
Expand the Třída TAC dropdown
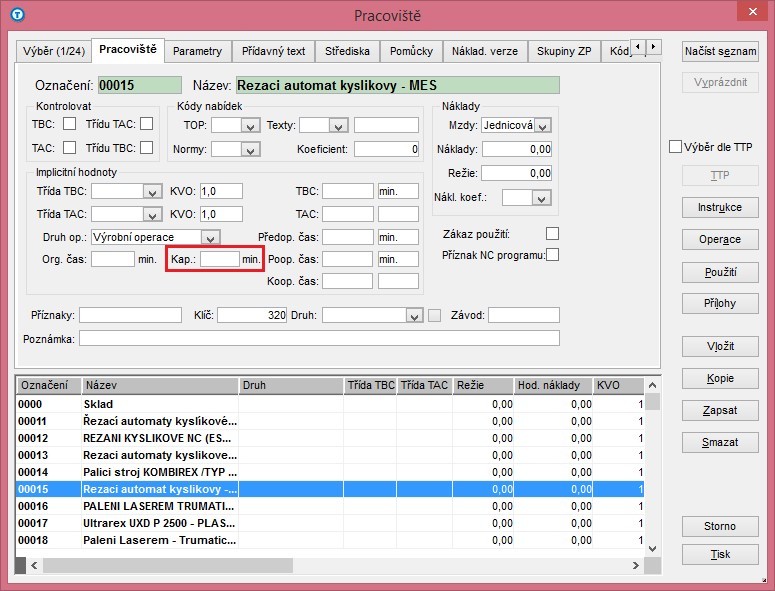tap(152, 214)
